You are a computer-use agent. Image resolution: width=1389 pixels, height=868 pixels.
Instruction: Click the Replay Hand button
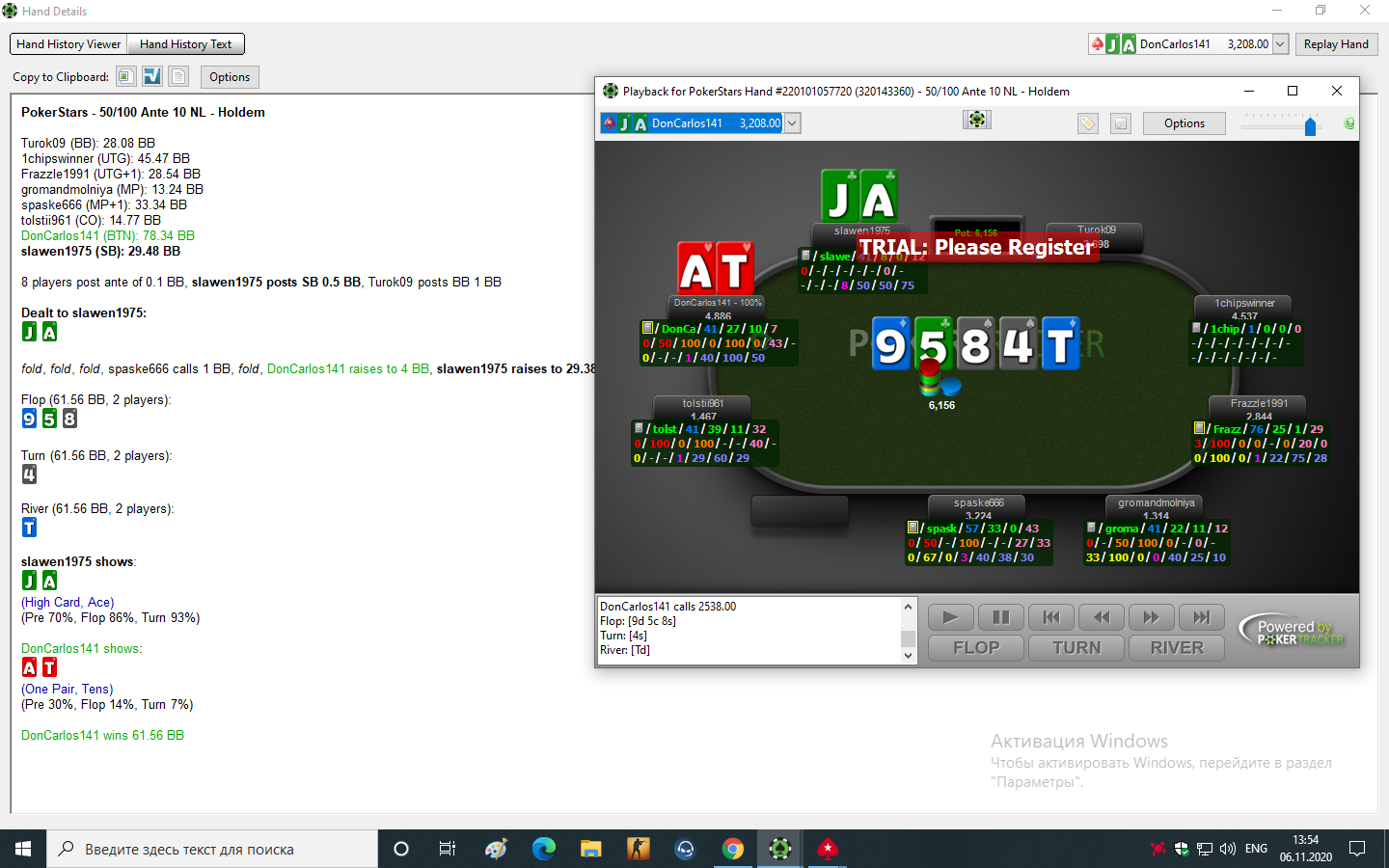pyautogui.click(x=1336, y=44)
